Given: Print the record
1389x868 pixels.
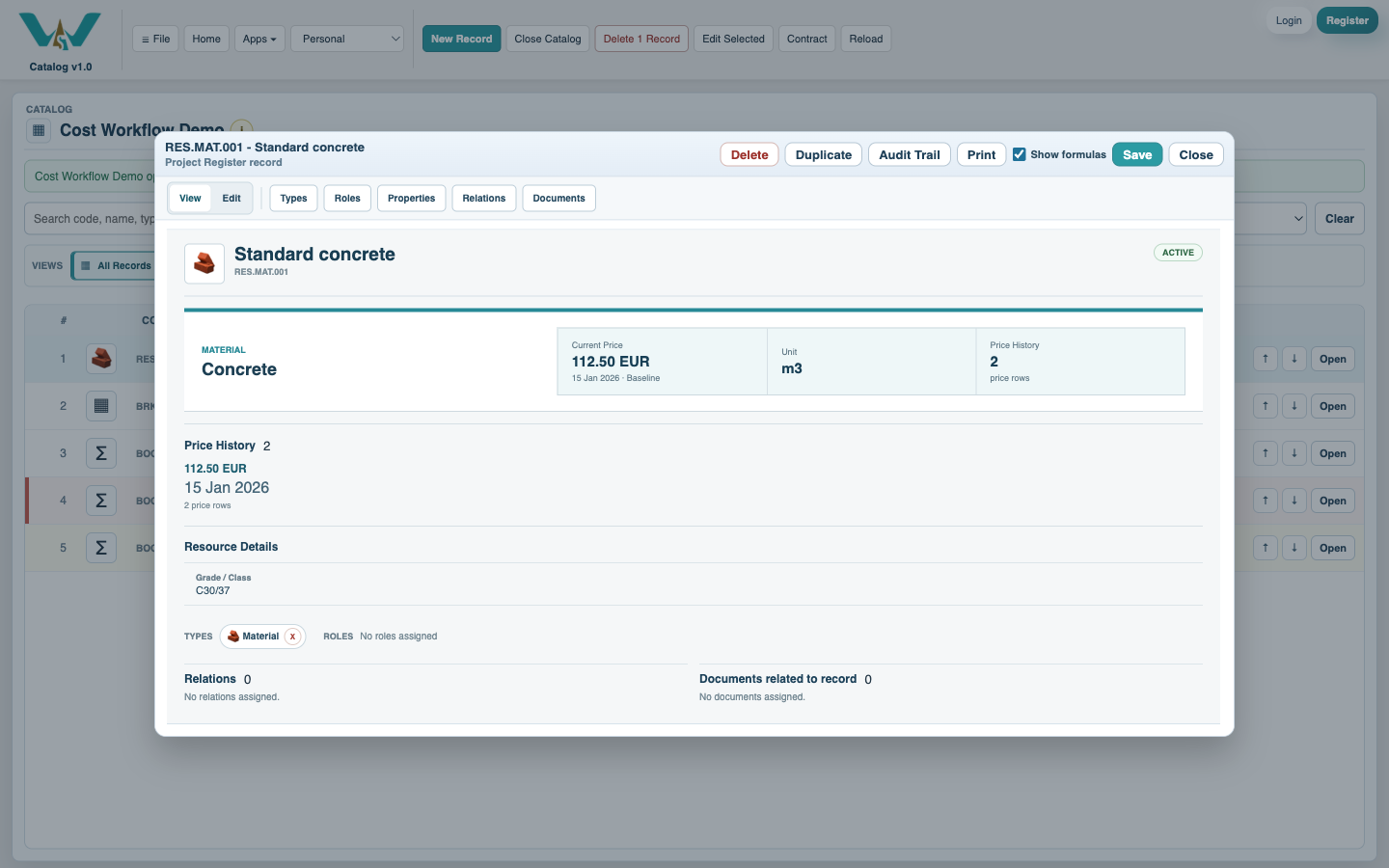Looking at the screenshot, I should click(982, 154).
